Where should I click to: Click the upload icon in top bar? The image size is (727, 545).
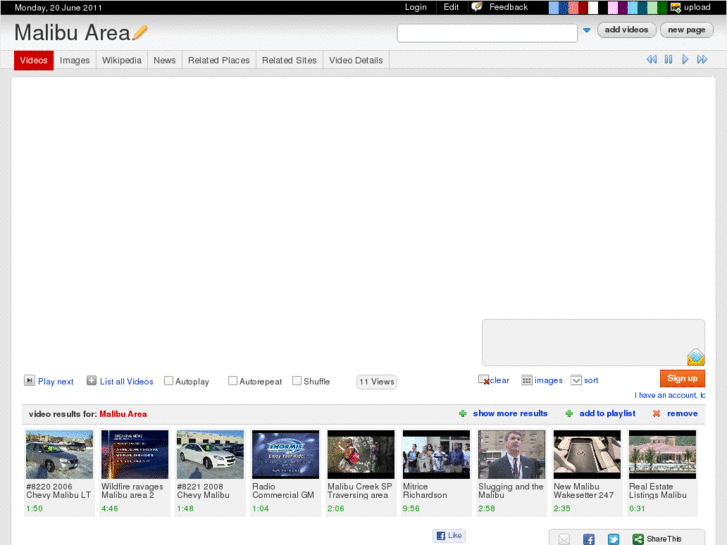pyautogui.click(x=676, y=7)
